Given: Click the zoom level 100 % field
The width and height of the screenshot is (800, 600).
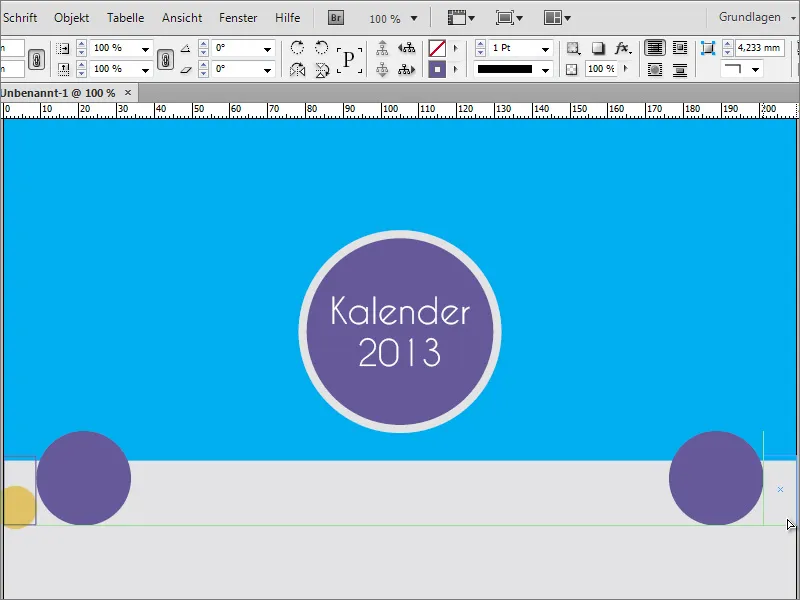Looking at the screenshot, I should (x=385, y=19).
